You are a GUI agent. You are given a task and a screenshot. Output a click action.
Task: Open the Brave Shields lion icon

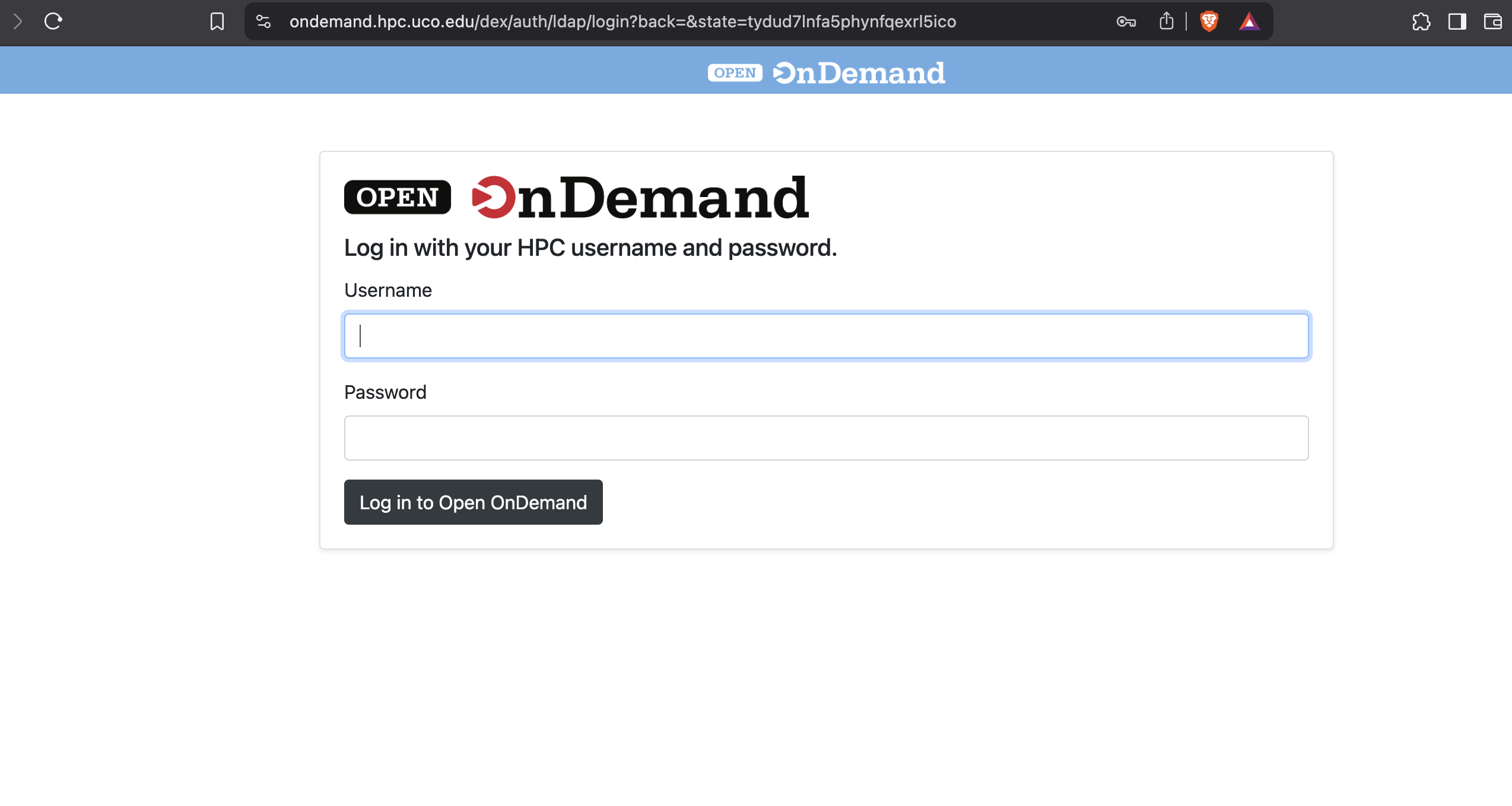click(1209, 22)
